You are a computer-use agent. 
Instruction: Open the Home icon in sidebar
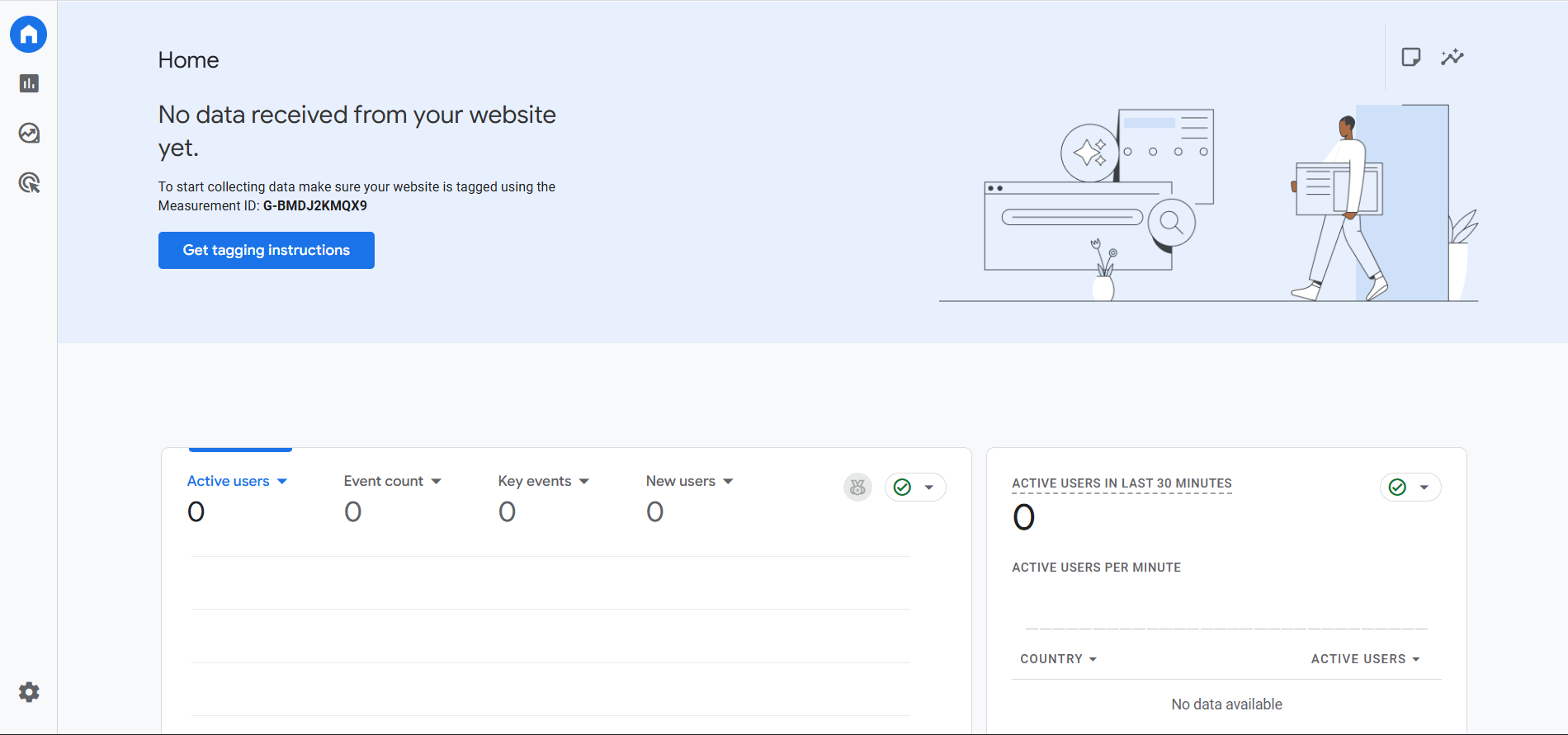29,35
